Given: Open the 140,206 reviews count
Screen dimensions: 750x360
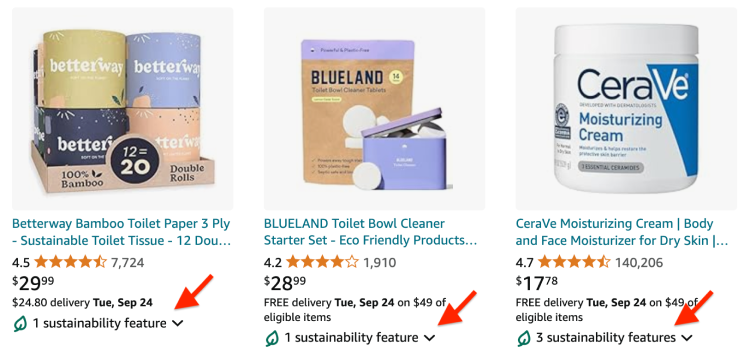Looking at the screenshot, I should coord(639,262).
